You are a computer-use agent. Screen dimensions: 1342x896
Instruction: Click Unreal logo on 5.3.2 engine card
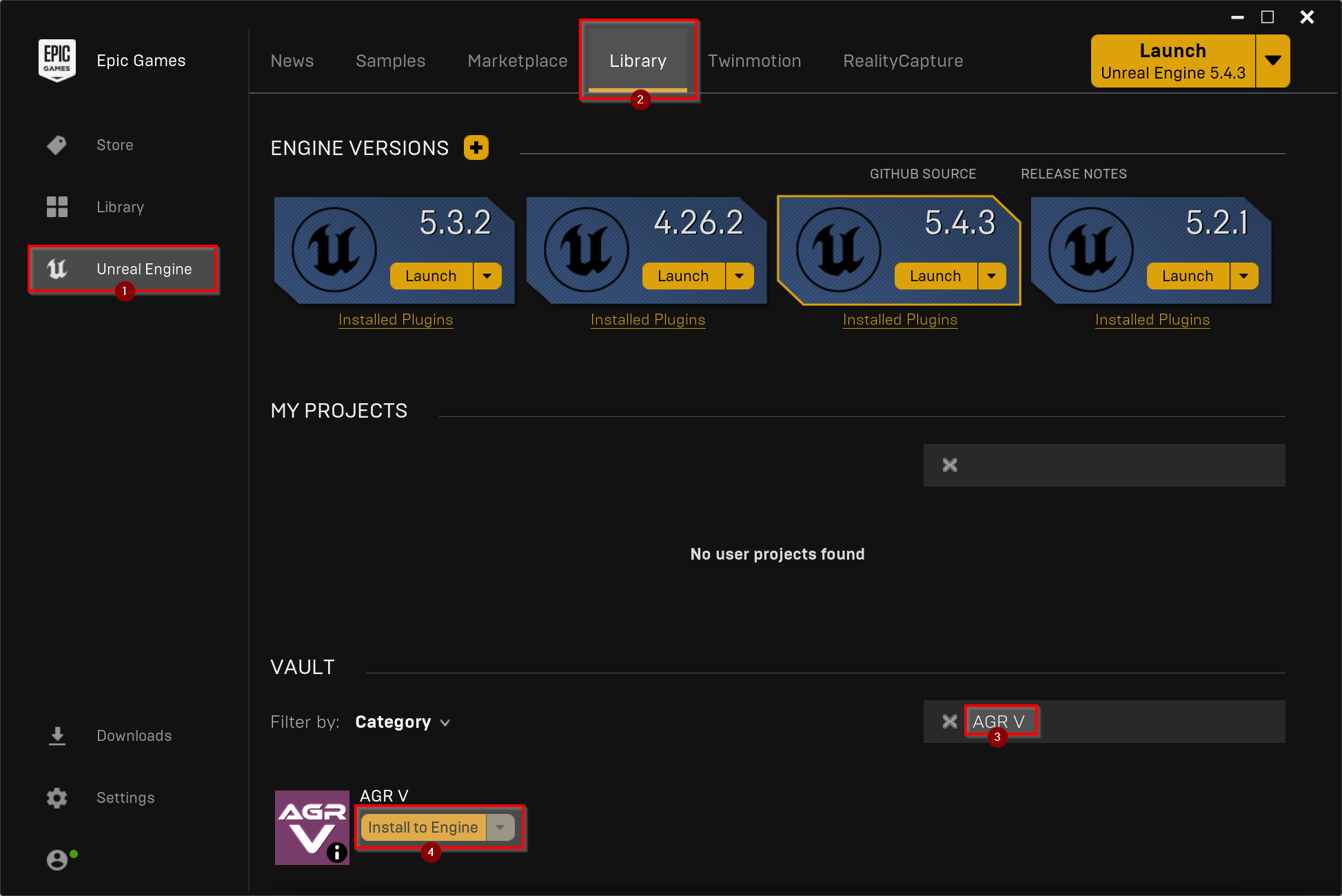tap(334, 250)
